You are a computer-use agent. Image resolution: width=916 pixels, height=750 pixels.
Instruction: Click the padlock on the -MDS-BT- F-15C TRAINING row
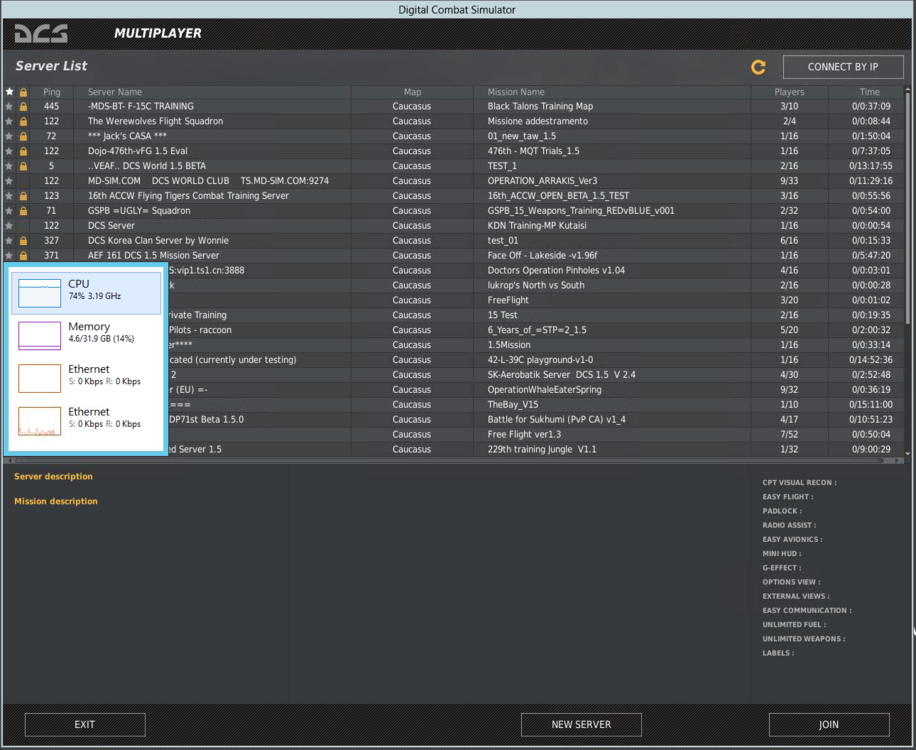coord(23,106)
